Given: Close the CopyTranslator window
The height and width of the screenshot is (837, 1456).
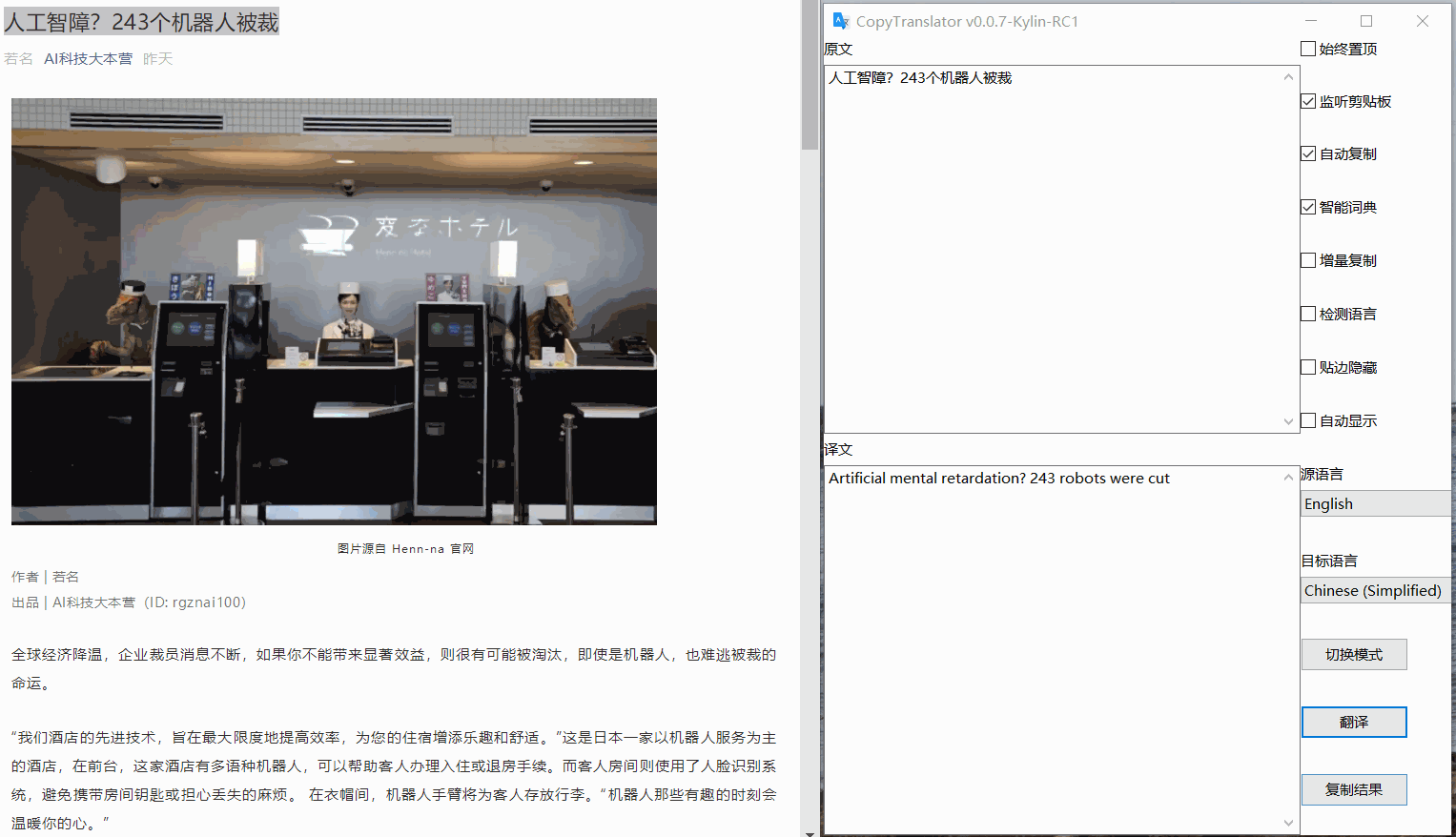Looking at the screenshot, I should click(1423, 21).
